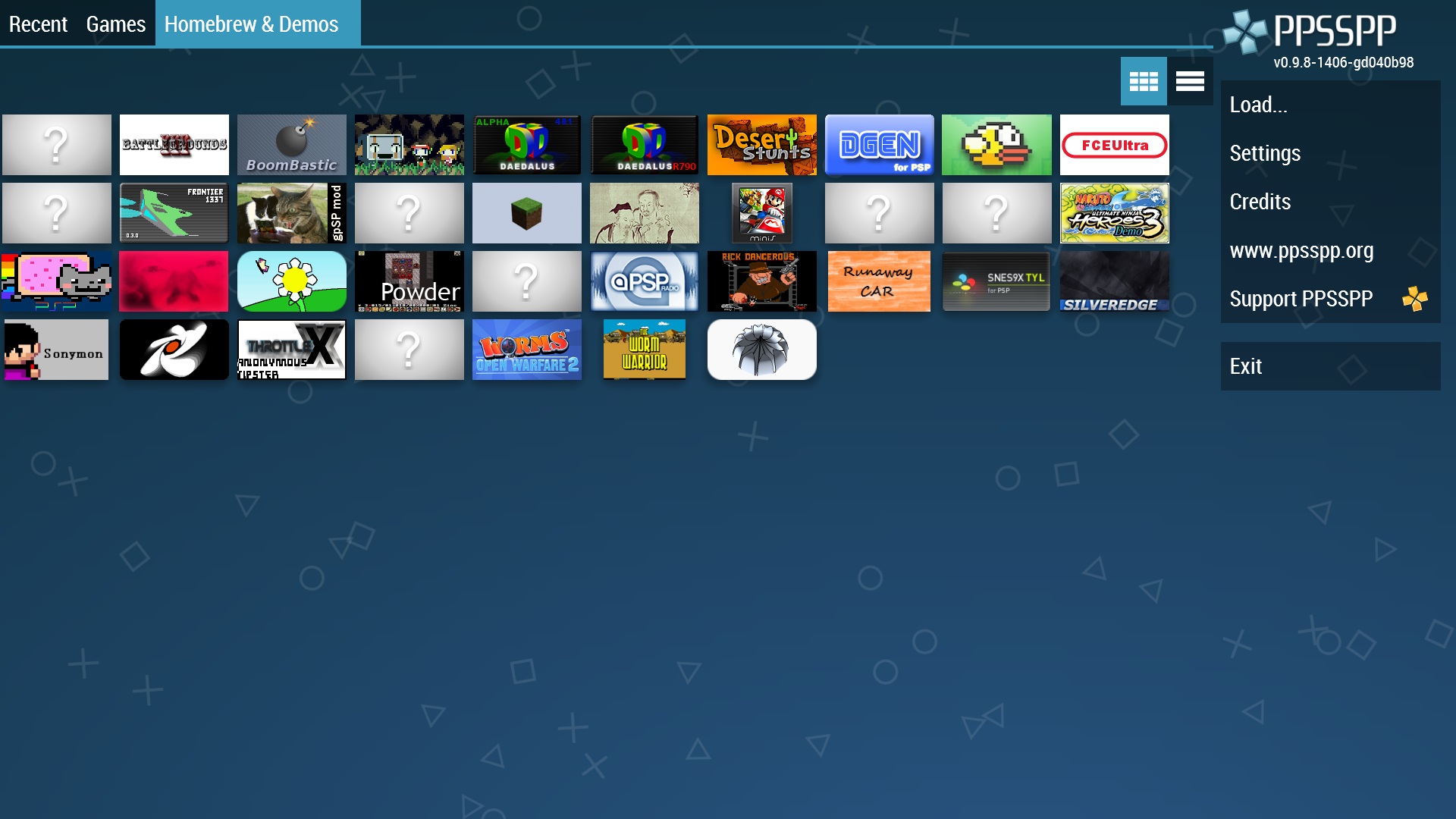Visit www.ppsspp.org link
Screen dimensions: 1456x819
1301,250
